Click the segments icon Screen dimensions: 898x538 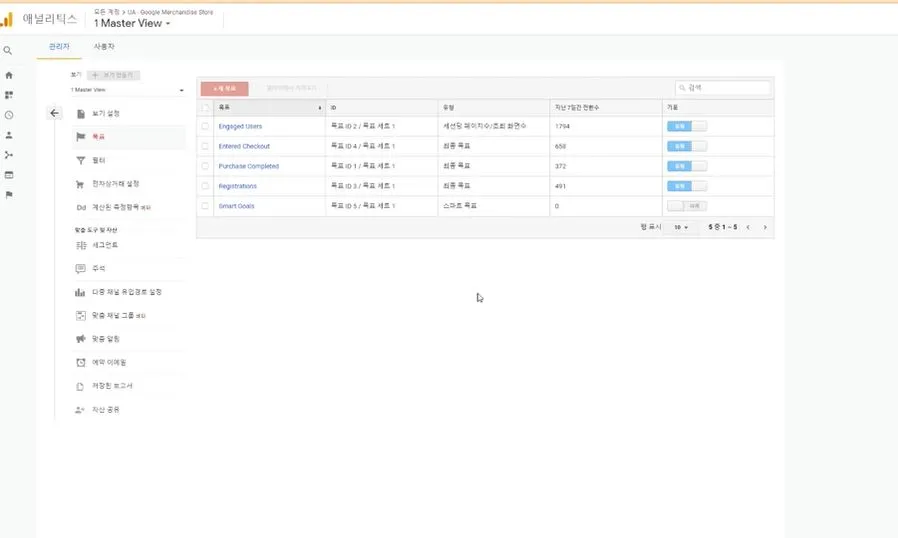pos(81,245)
